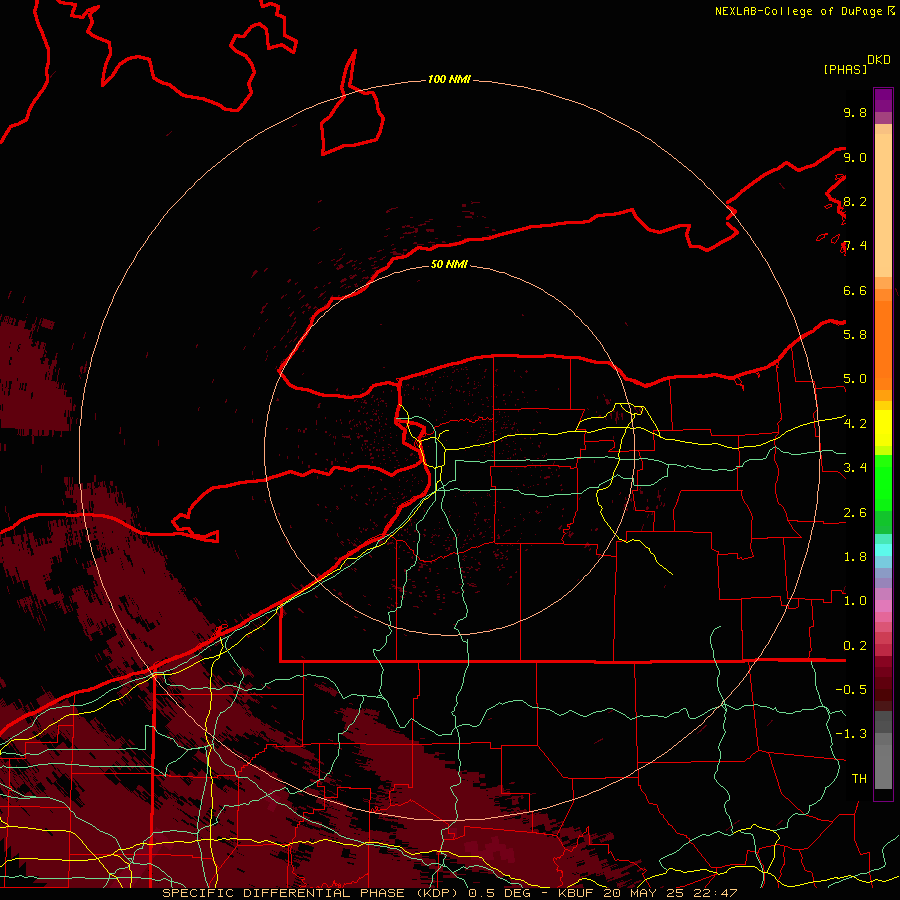This screenshot has width=900, height=900.
Task: Click the 9.0 scale value
Action: click(x=855, y=157)
